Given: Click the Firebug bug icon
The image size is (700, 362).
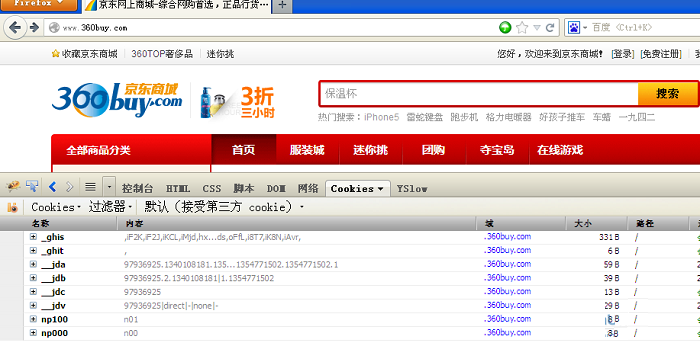Looking at the screenshot, I should [x=13, y=187].
